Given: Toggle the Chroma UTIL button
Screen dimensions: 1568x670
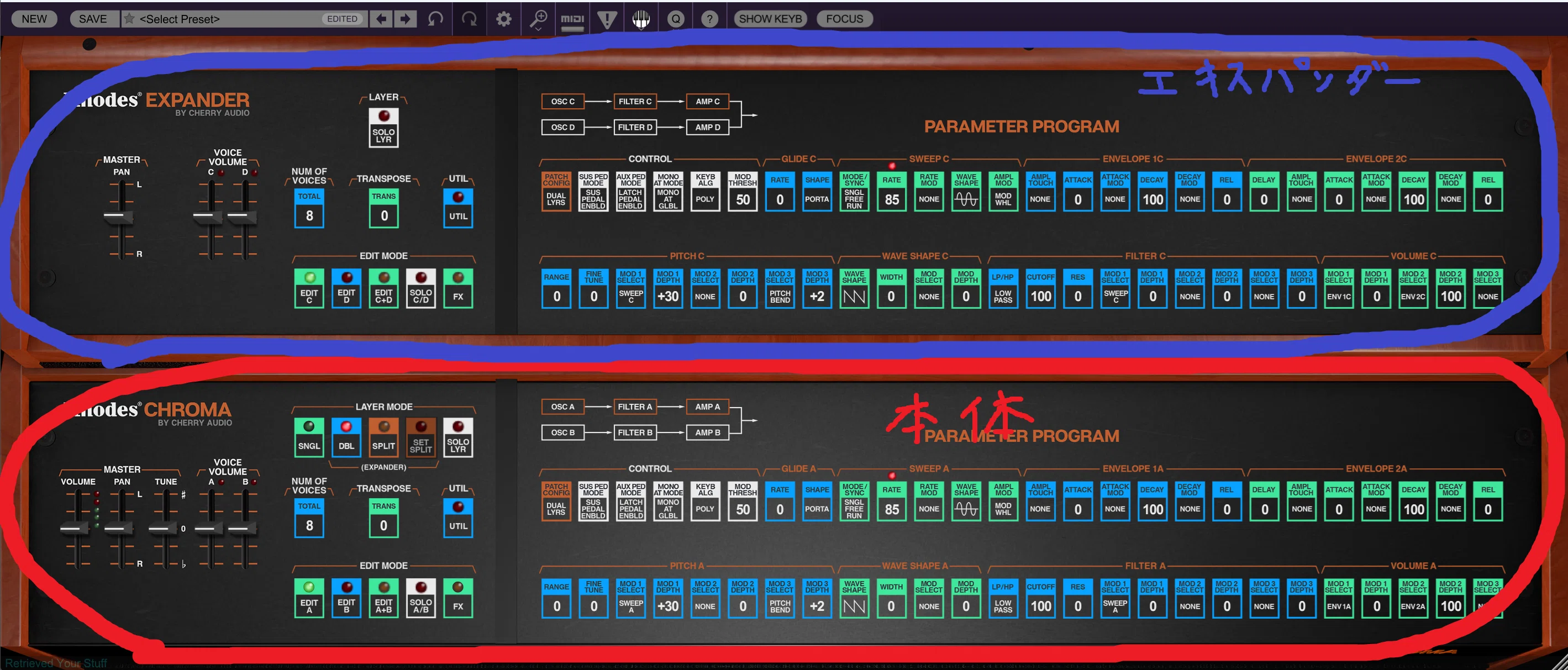Looking at the screenshot, I should (x=459, y=518).
